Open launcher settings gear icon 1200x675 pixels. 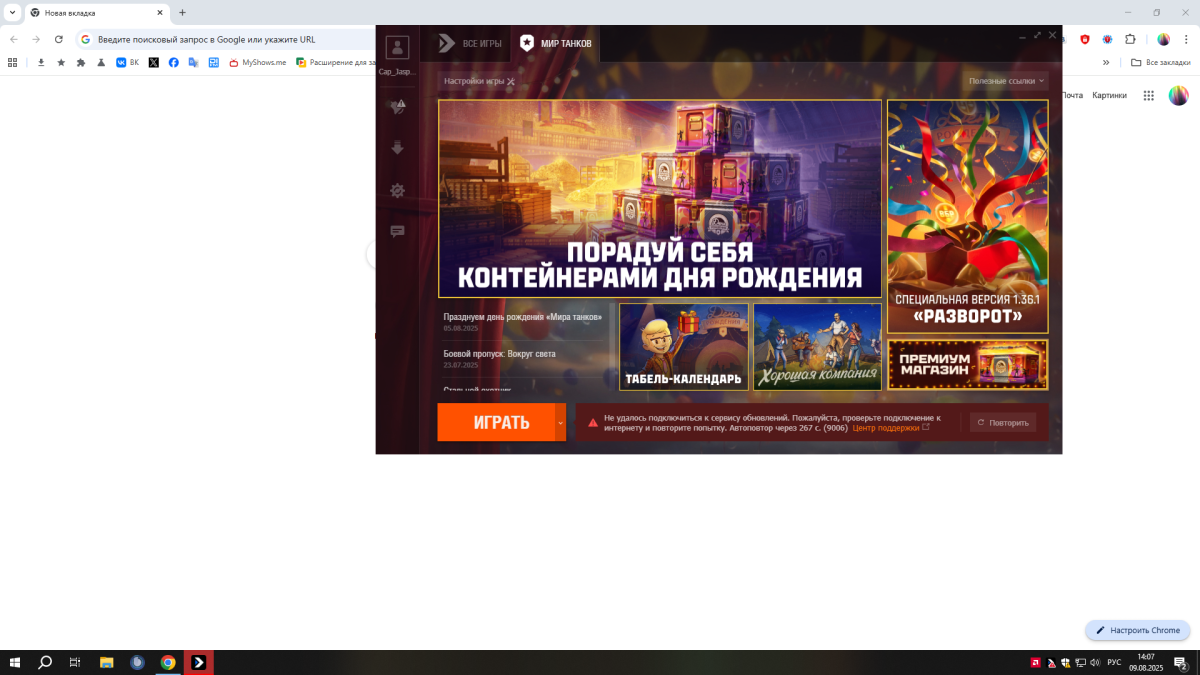(397, 190)
